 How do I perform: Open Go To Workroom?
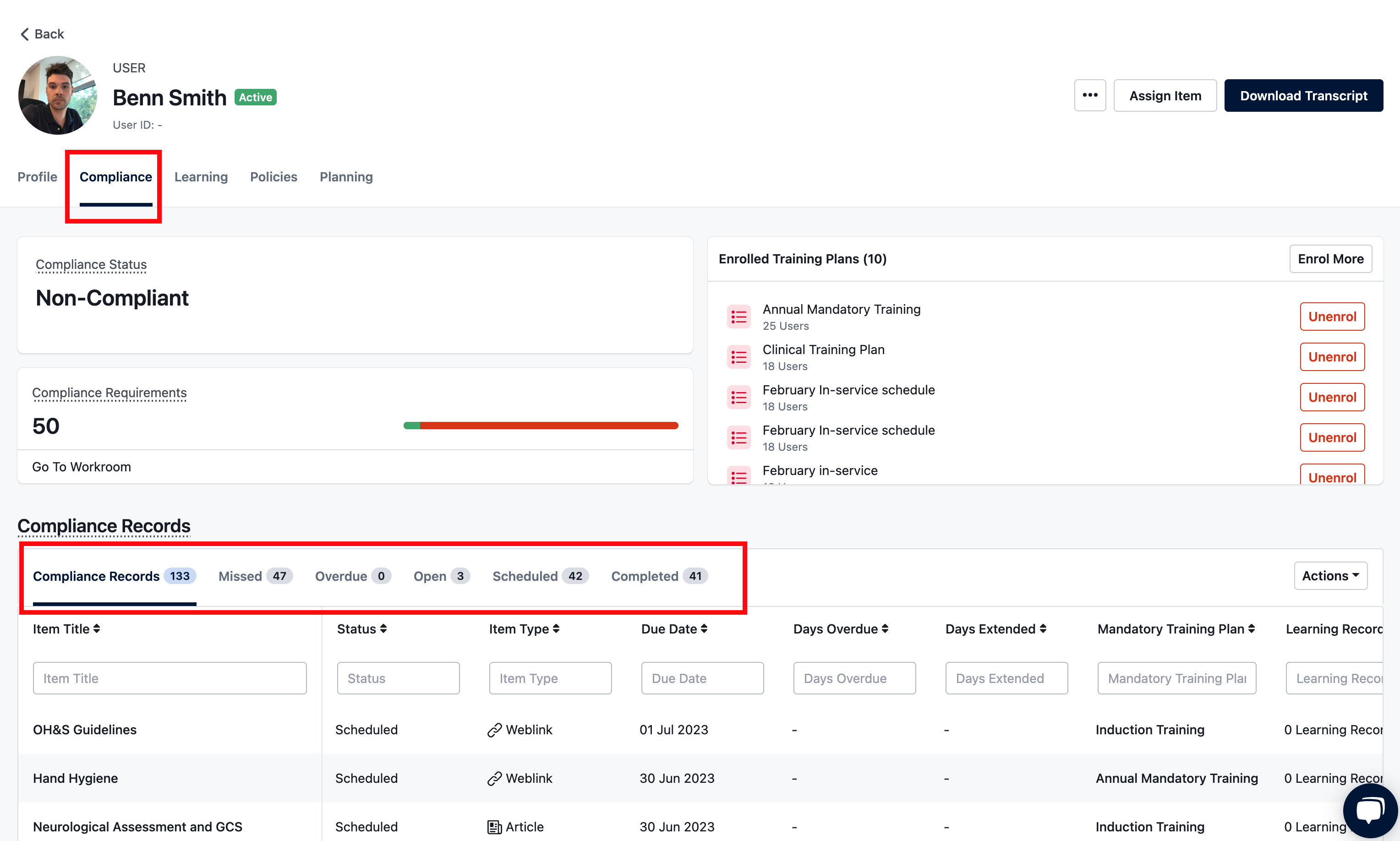(x=81, y=466)
